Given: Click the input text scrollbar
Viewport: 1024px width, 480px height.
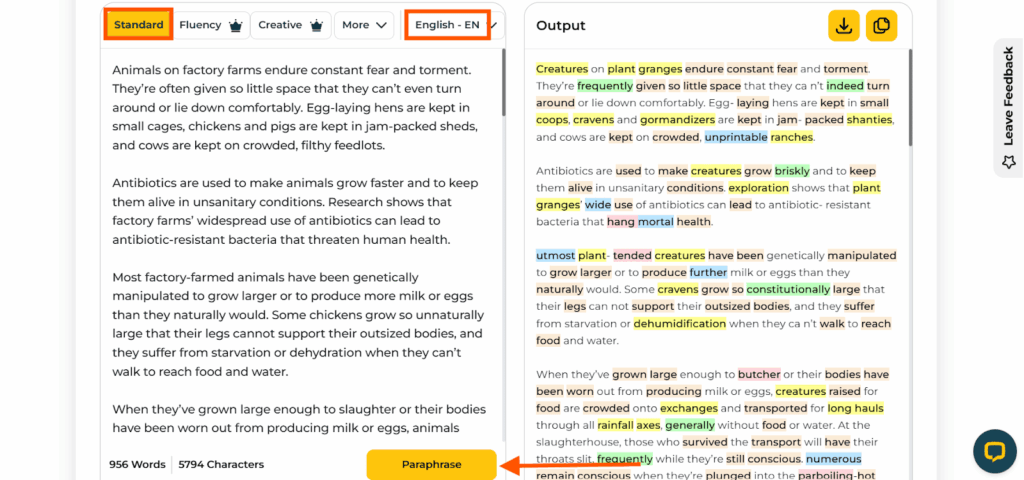Looking at the screenshot, I should point(502,83).
